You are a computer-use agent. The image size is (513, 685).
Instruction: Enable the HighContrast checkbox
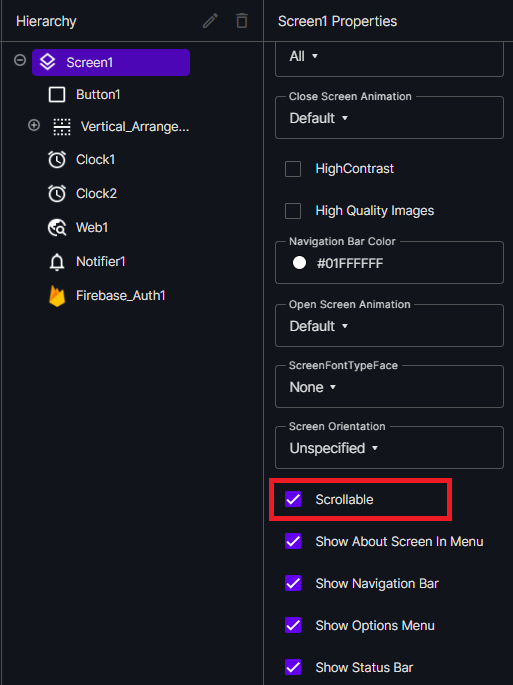[293, 169]
